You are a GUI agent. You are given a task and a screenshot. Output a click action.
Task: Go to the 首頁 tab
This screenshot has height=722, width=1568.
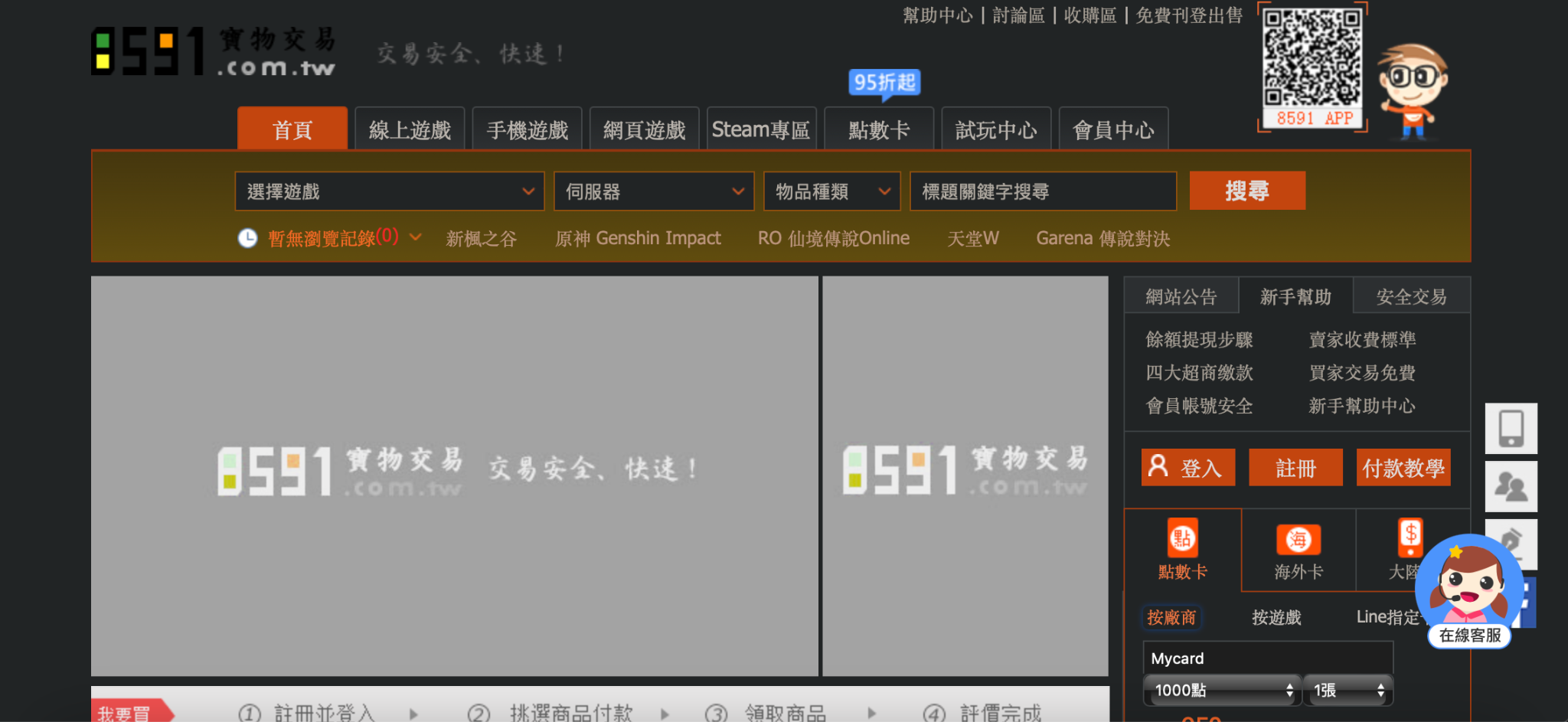tap(292, 129)
